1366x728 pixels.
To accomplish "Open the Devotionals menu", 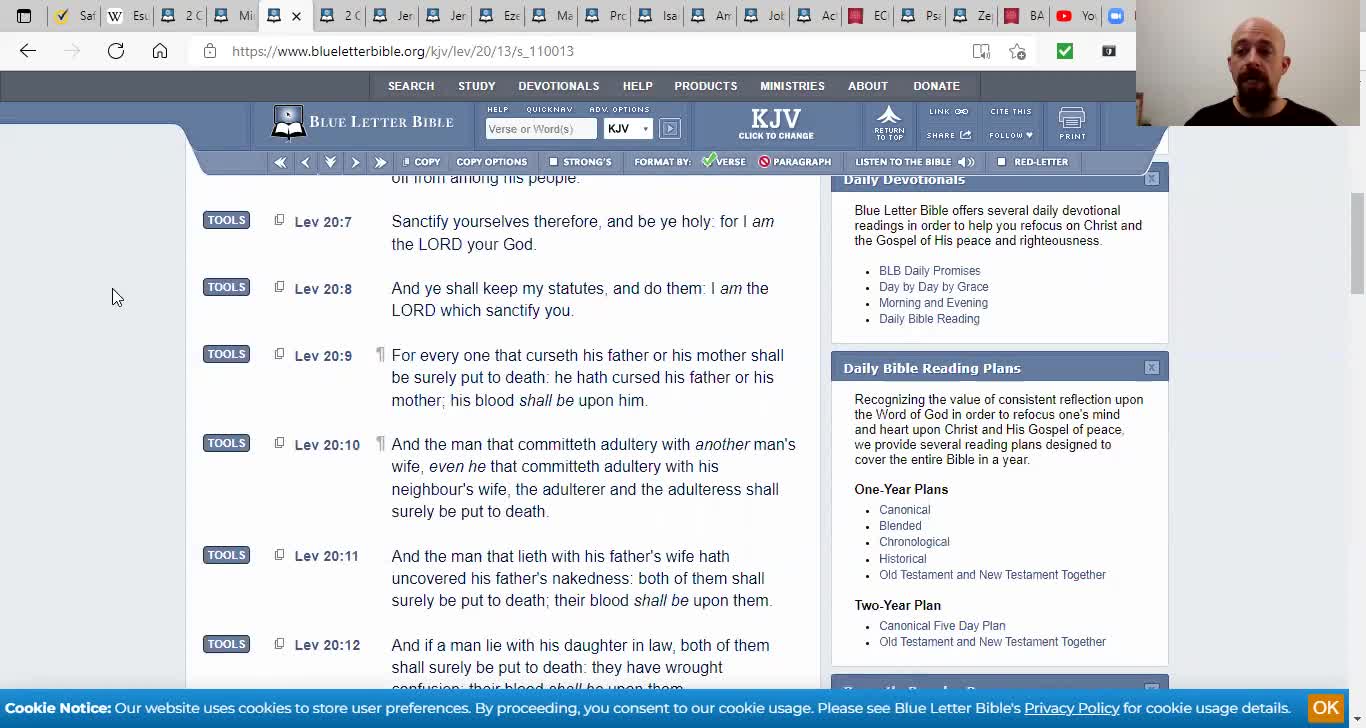I will pyautogui.click(x=558, y=86).
